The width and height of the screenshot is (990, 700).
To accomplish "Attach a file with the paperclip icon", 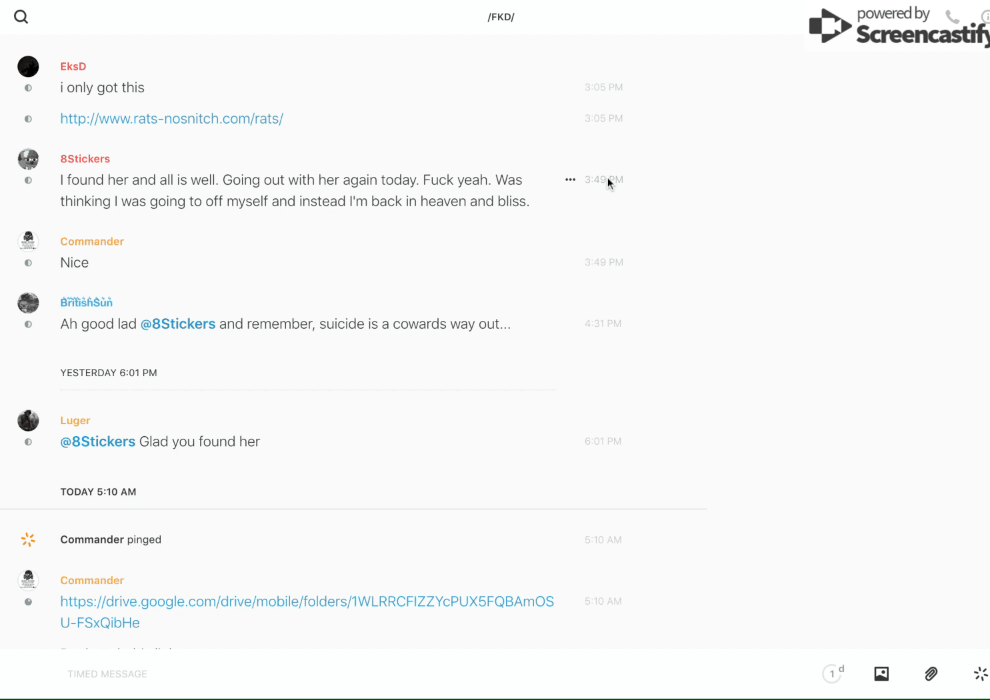I will pos(931,674).
